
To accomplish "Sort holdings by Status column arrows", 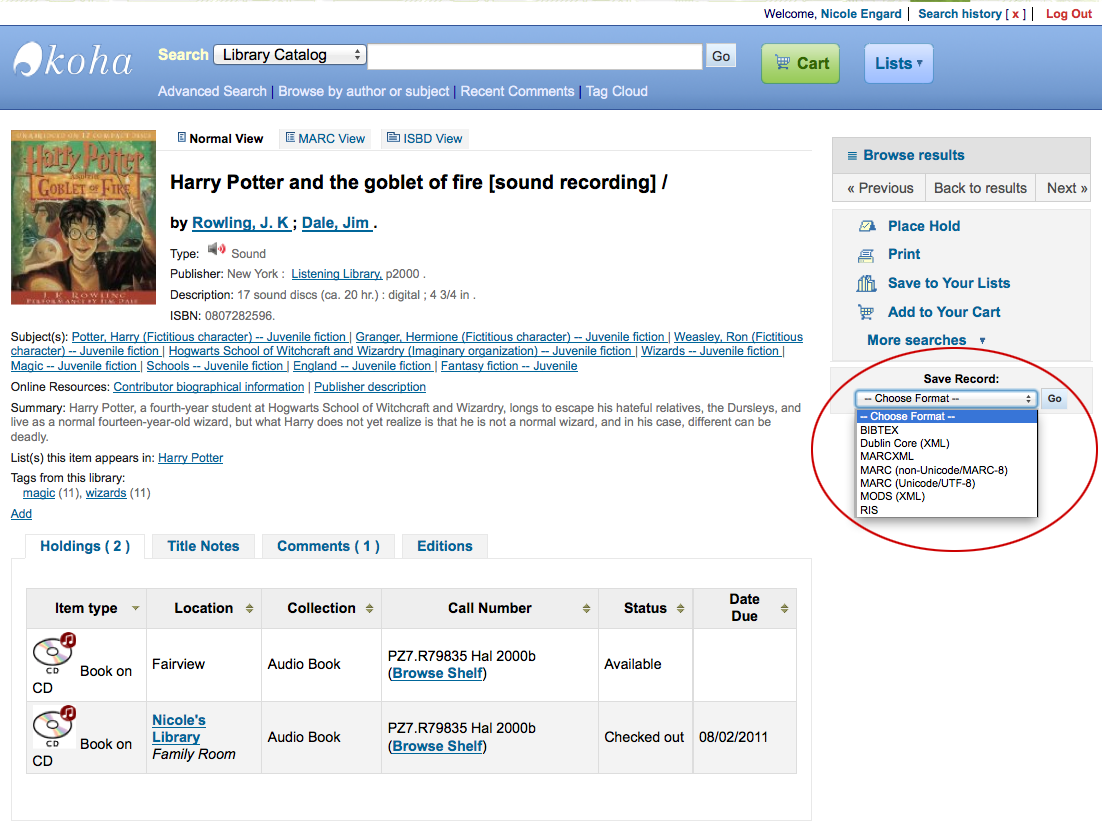I will [x=680, y=609].
